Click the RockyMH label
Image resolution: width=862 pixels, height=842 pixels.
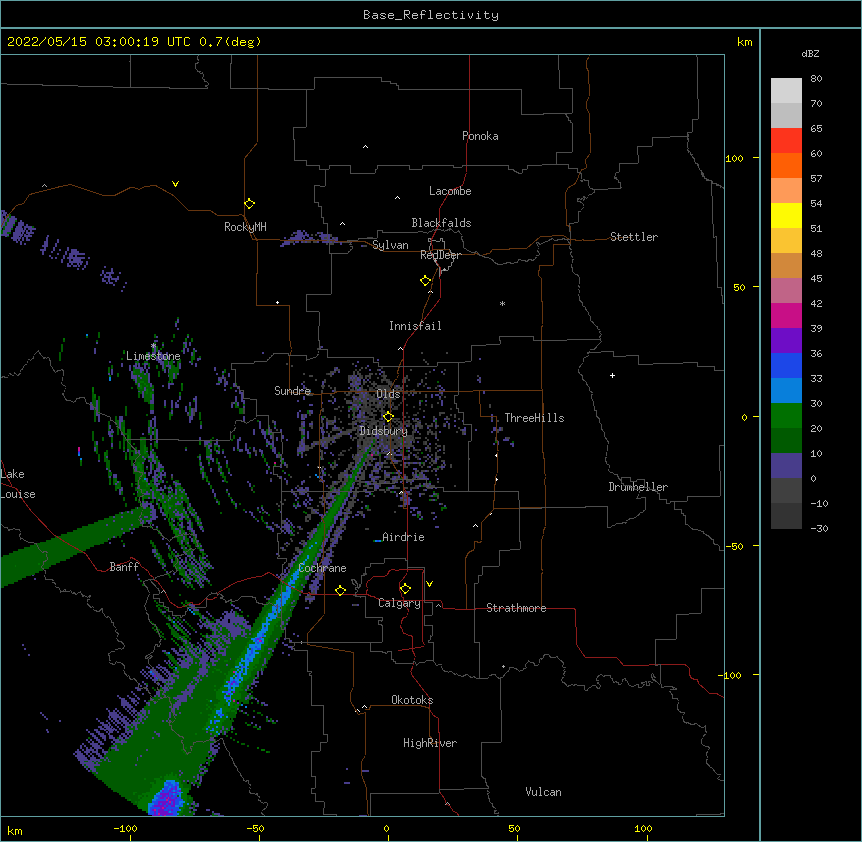(245, 227)
